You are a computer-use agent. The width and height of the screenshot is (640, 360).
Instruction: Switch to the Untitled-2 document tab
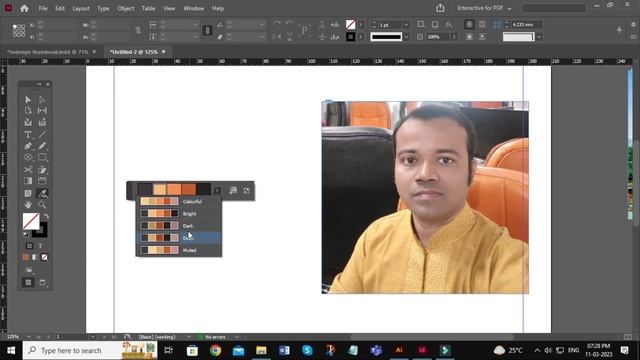pyautogui.click(x=133, y=52)
